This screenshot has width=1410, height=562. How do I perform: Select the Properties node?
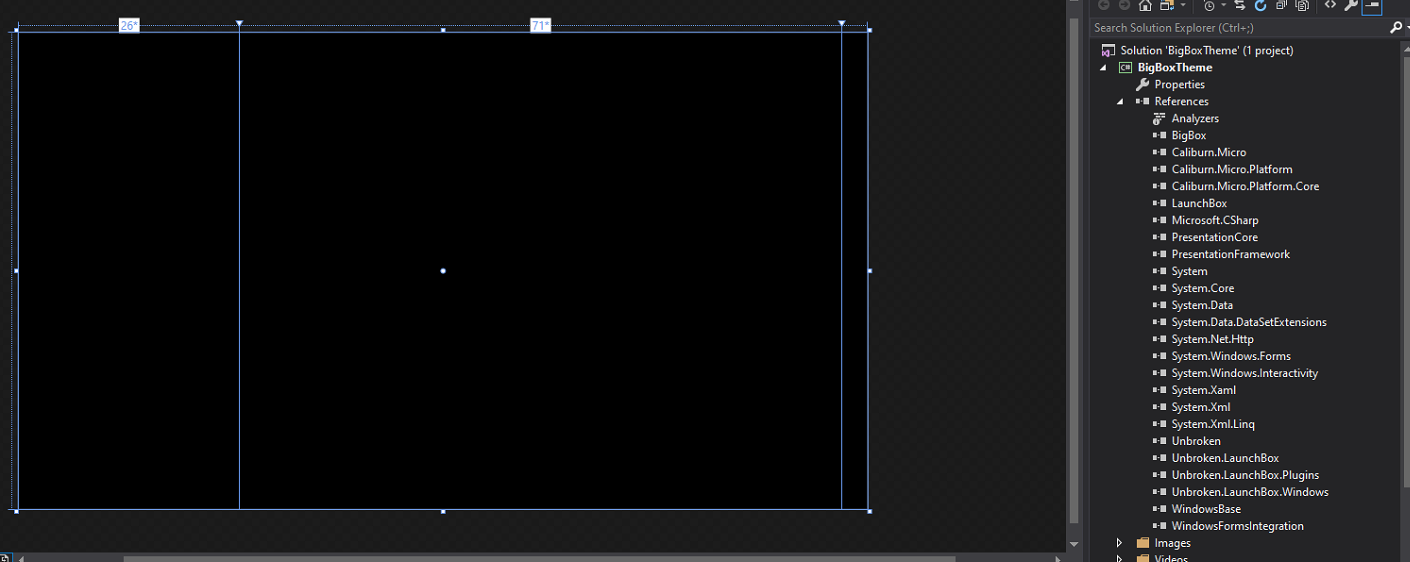[1179, 85]
